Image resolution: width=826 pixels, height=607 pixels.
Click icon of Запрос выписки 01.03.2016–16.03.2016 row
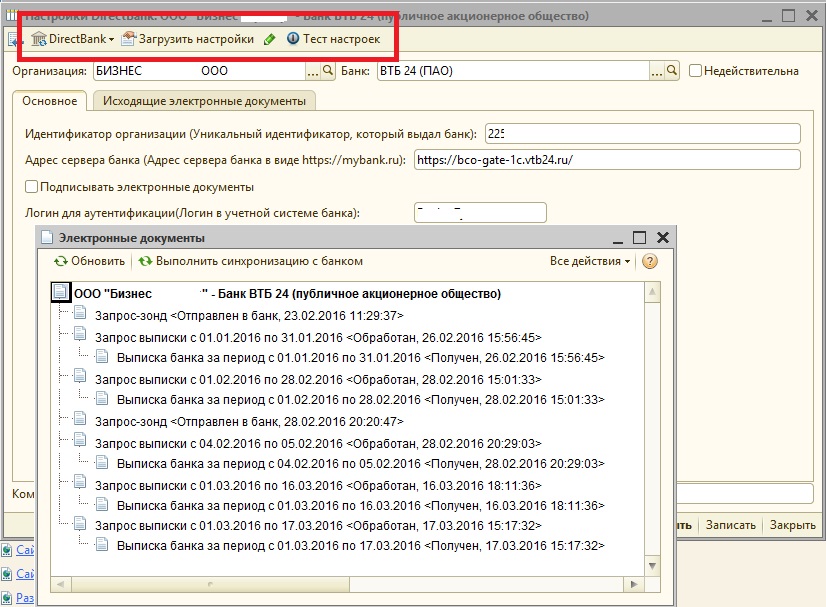(80, 481)
